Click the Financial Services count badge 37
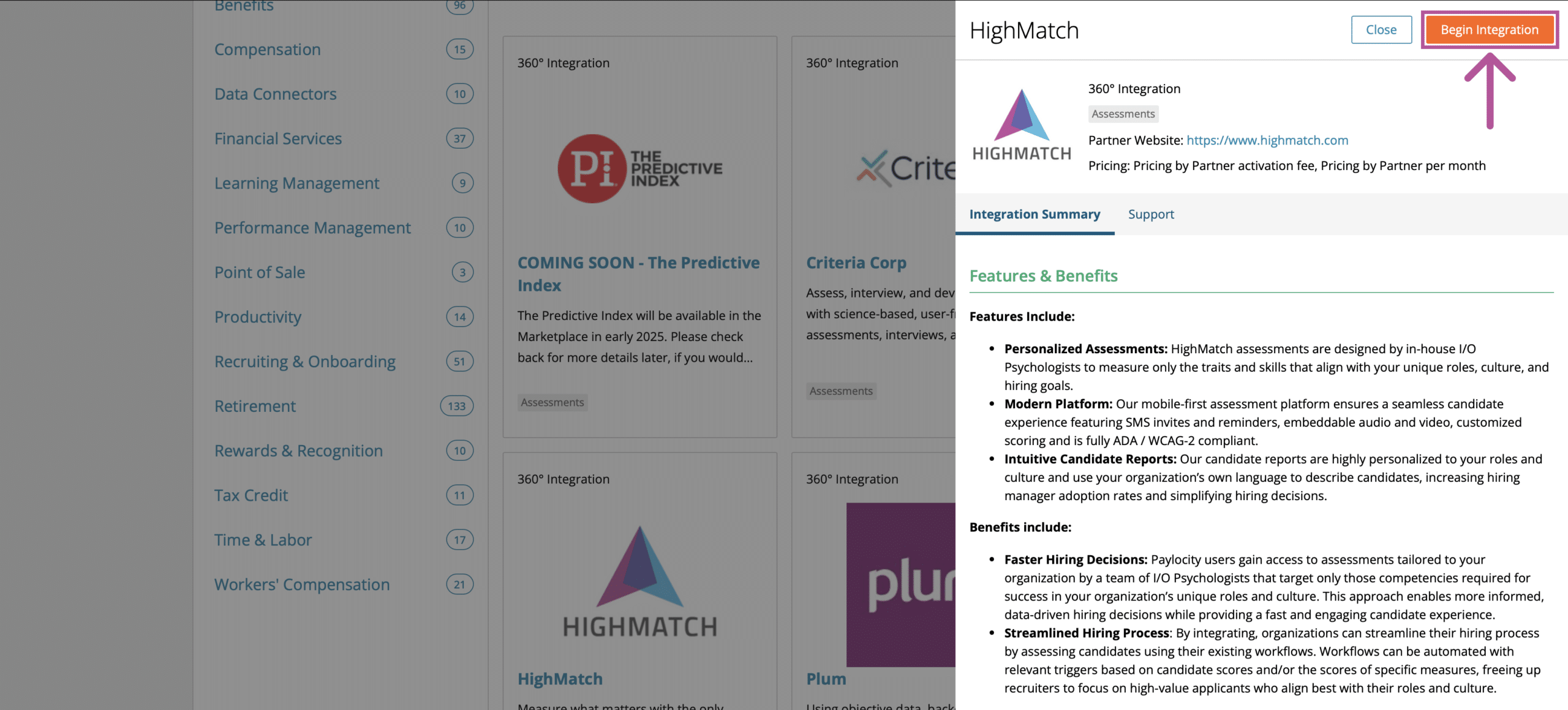The image size is (1568, 710). point(460,138)
